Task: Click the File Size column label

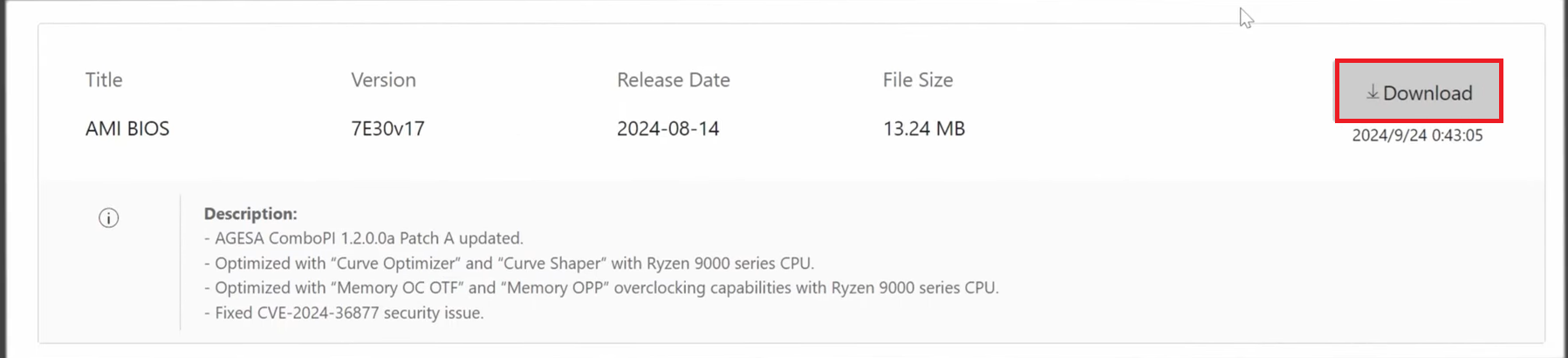Action: click(x=917, y=80)
